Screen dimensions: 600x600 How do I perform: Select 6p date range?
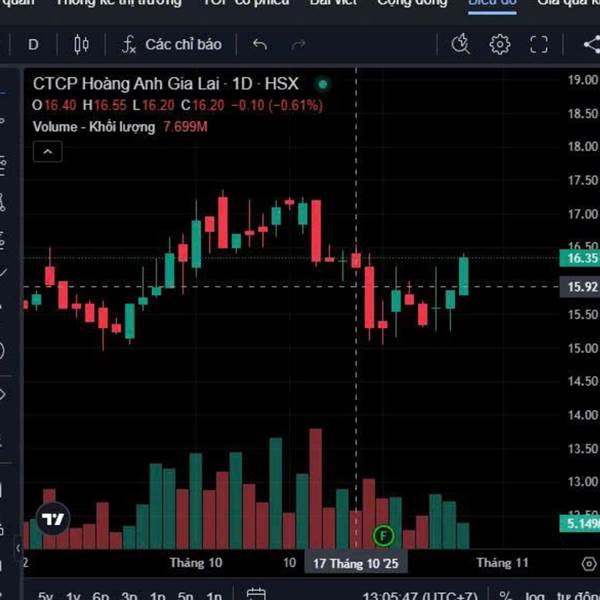click(x=101, y=596)
